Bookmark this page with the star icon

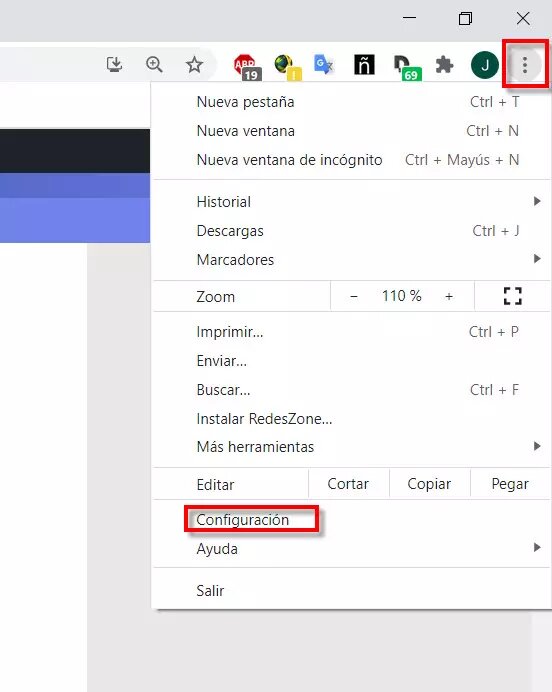pos(194,65)
